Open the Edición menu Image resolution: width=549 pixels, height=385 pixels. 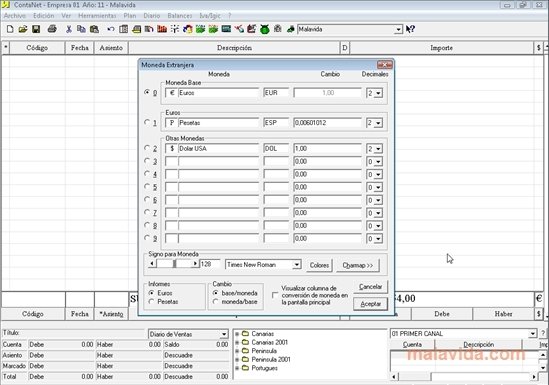[x=44, y=16]
